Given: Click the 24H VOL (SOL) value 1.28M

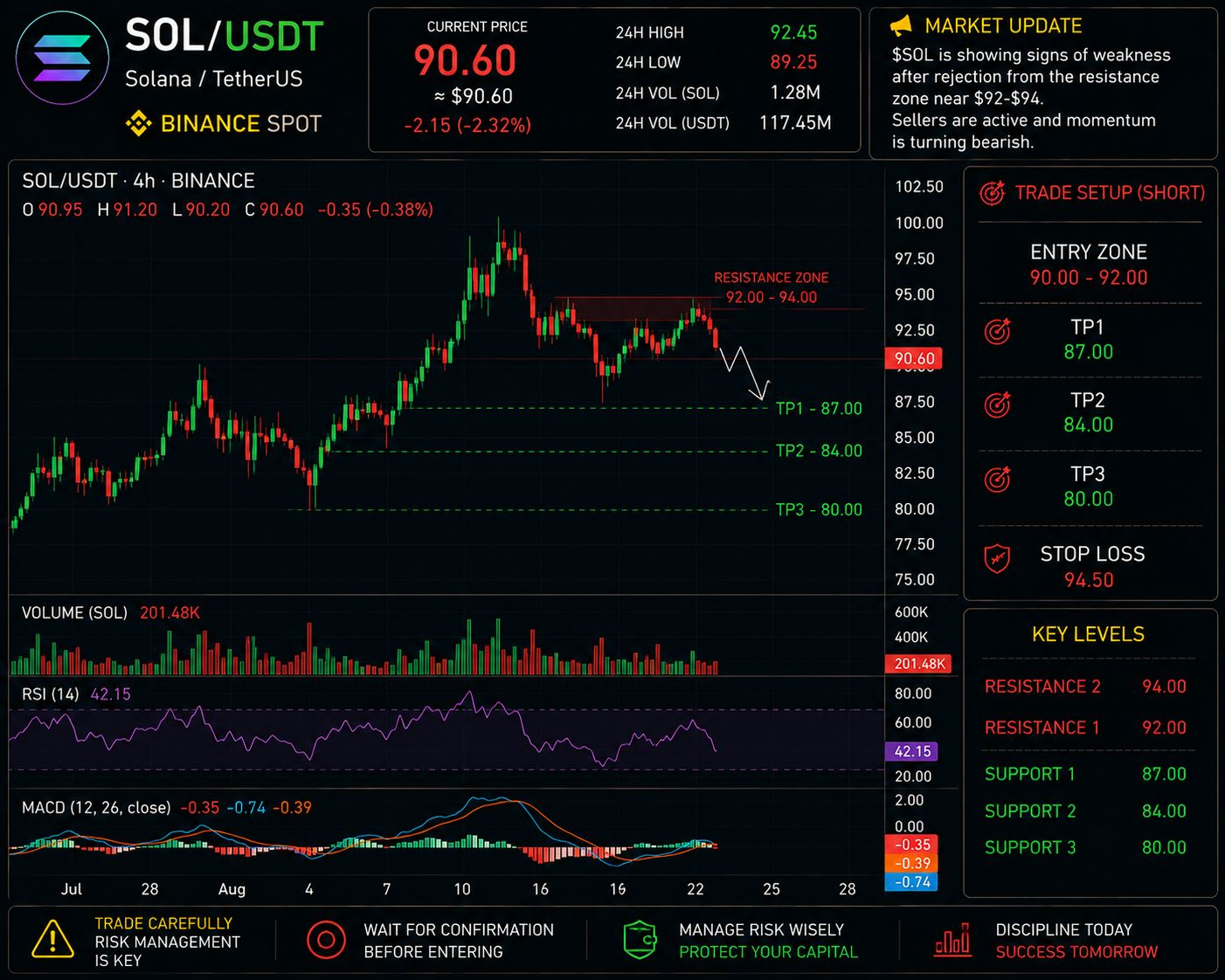Looking at the screenshot, I should click(x=795, y=93).
